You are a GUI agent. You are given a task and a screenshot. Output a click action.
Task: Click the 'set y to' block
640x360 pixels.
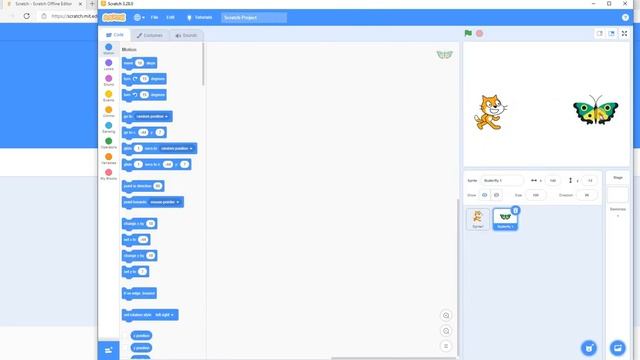coord(135,272)
